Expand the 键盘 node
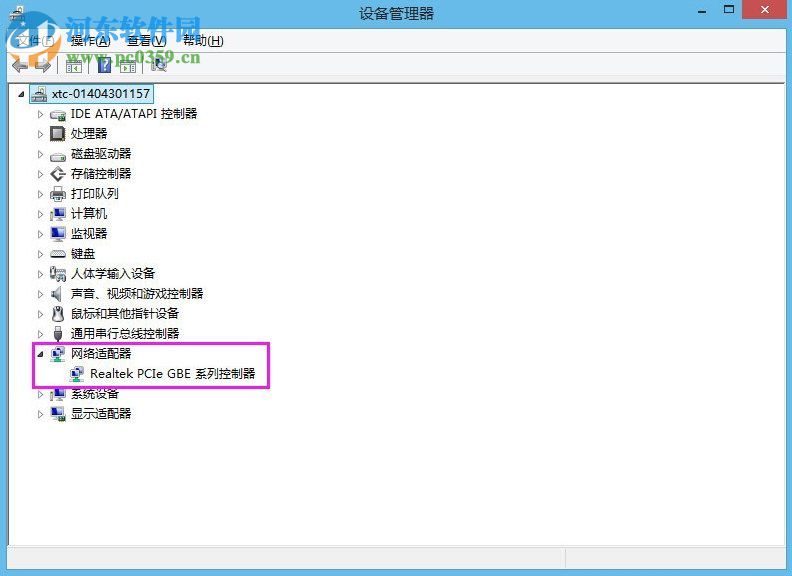This screenshot has height=576, width=792. (40, 254)
